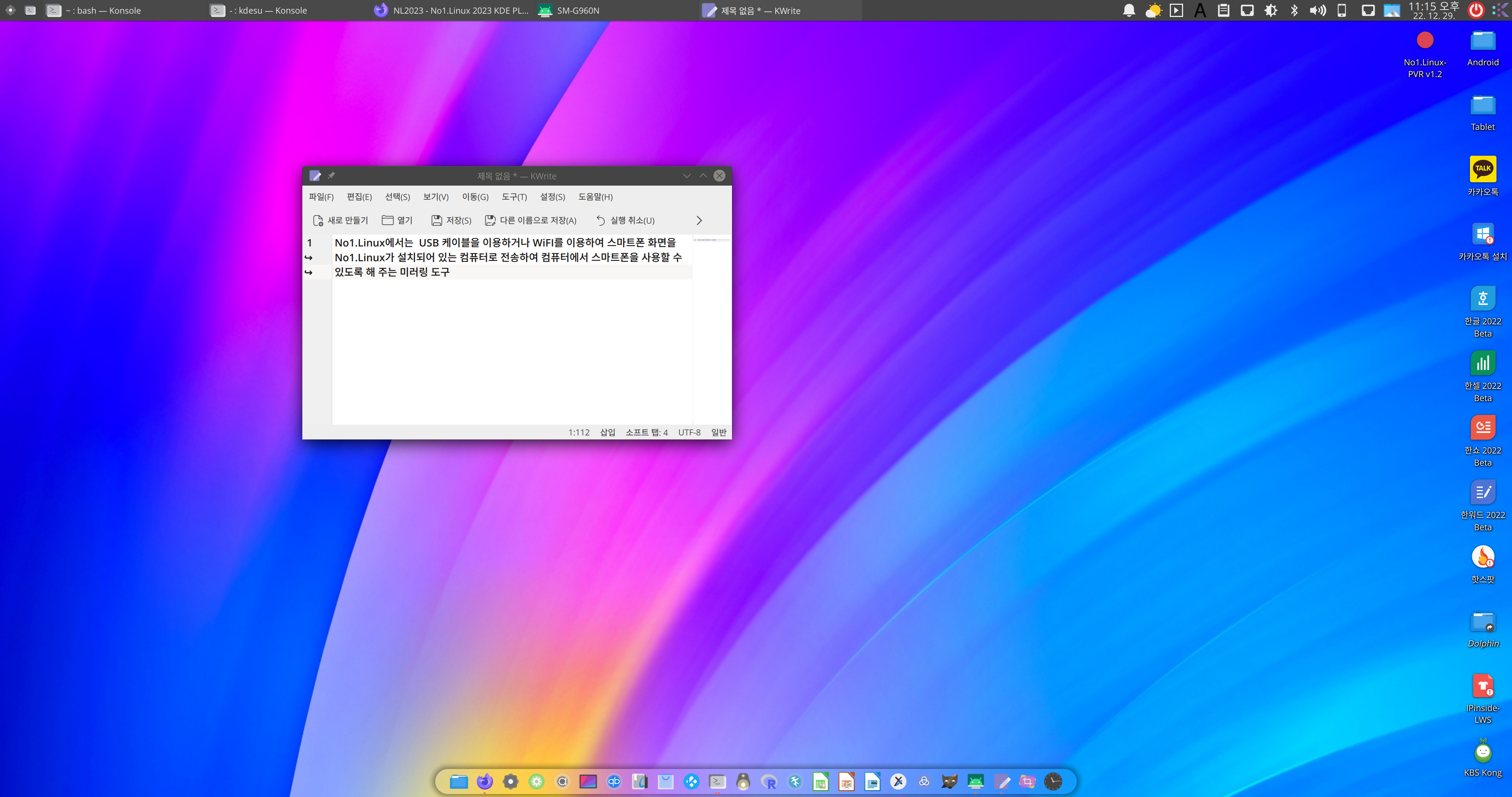Launch LibreOffice Writer from the dock
The image size is (1512, 797).
872,781
